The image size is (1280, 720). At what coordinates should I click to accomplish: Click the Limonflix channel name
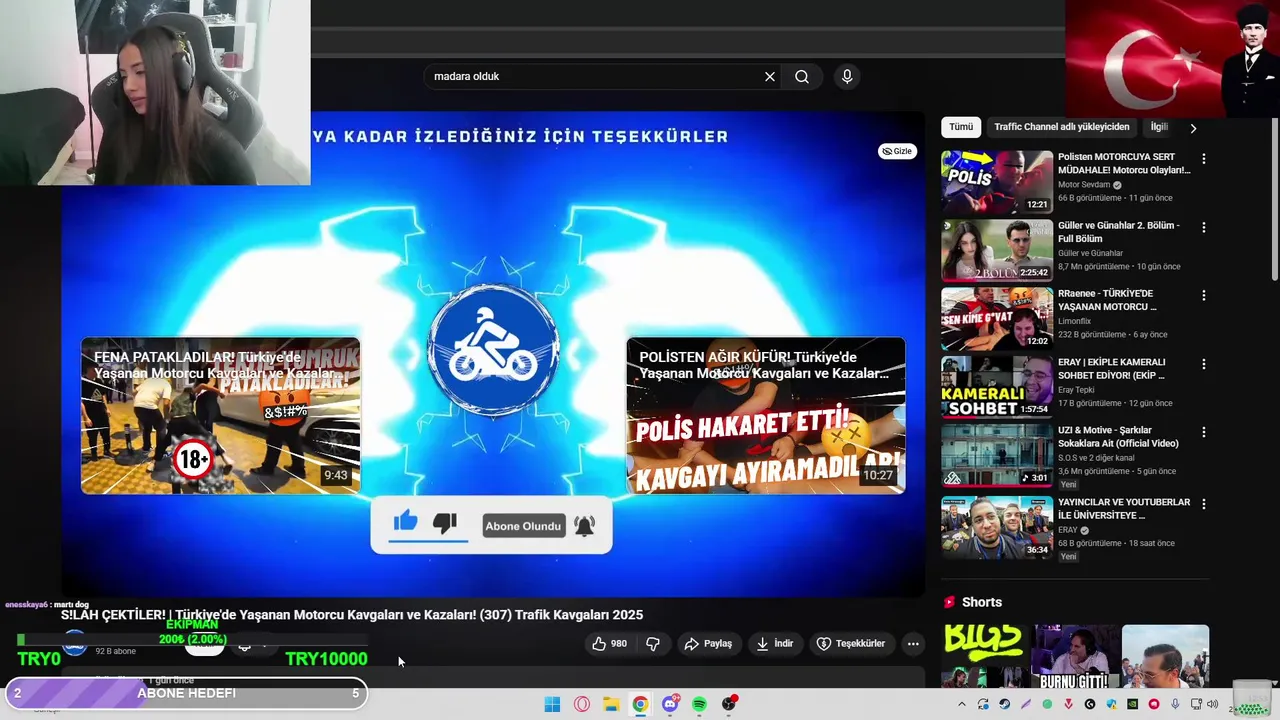1074,321
